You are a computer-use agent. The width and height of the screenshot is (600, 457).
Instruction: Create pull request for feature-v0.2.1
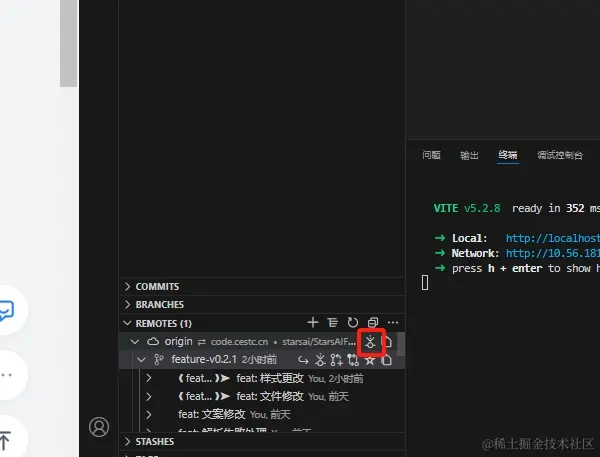coord(336,360)
